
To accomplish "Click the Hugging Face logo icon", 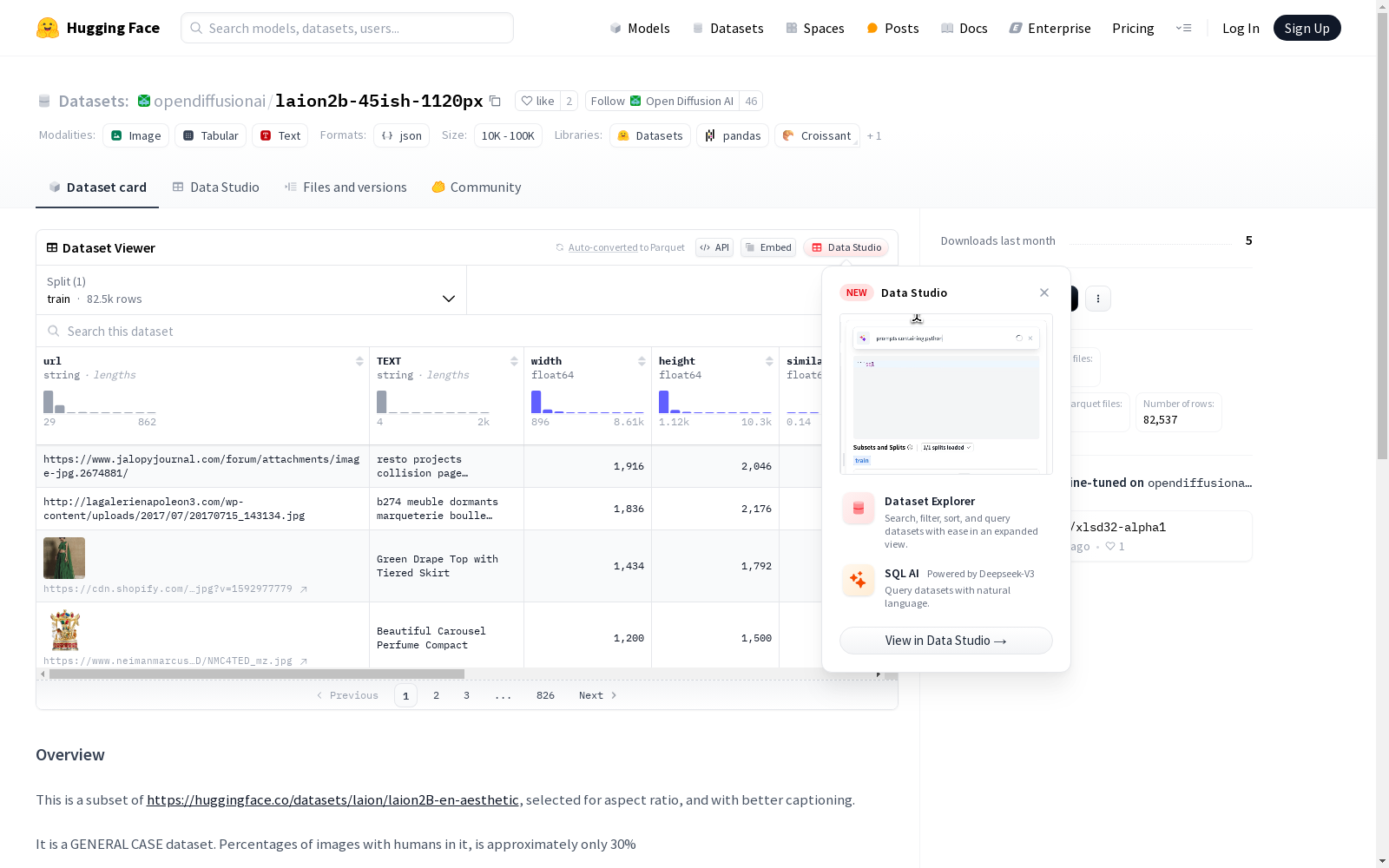I will (48, 28).
